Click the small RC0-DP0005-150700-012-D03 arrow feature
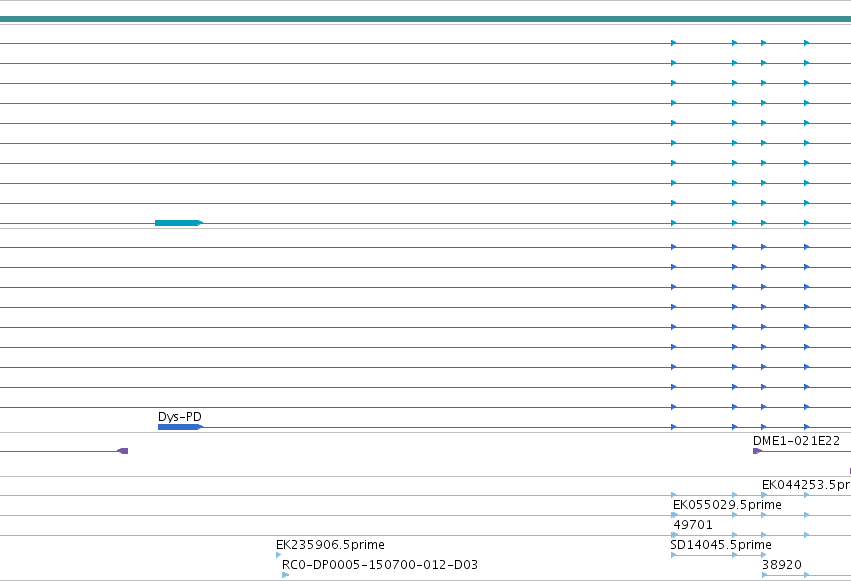Image resolution: width=851 pixels, height=581 pixels. tap(285, 575)
